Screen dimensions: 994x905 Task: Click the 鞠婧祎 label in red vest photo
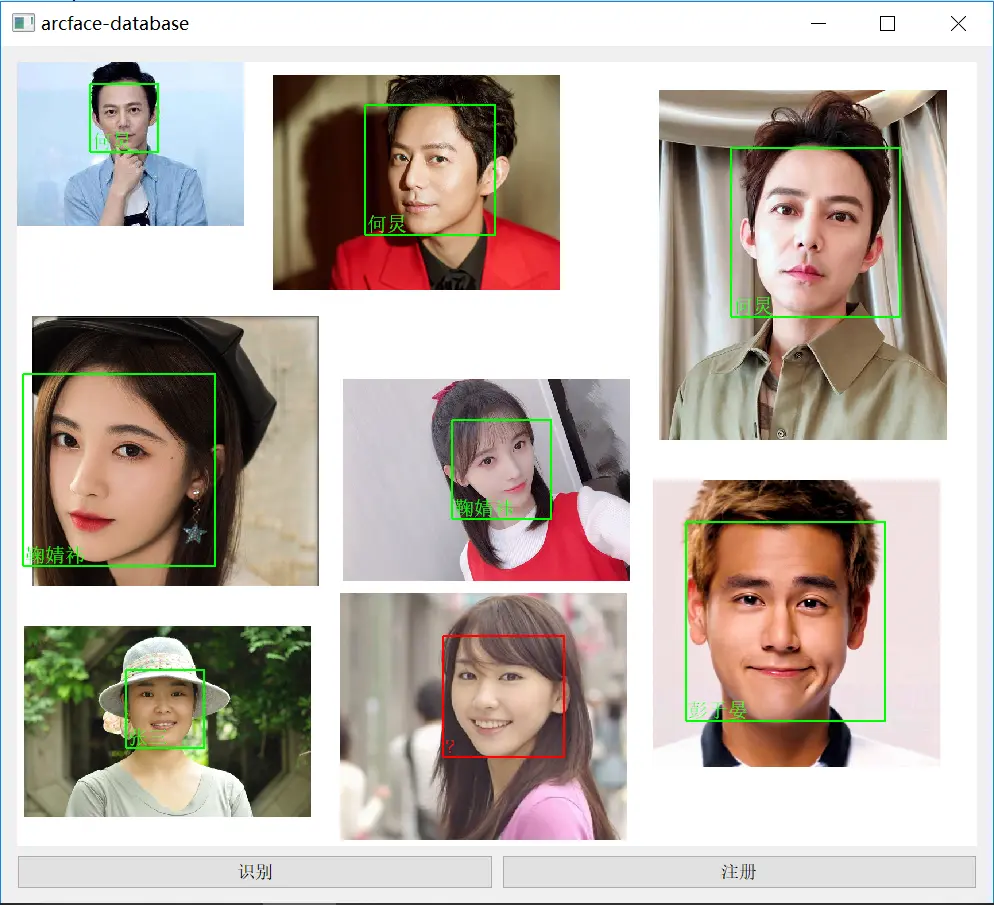484,508
